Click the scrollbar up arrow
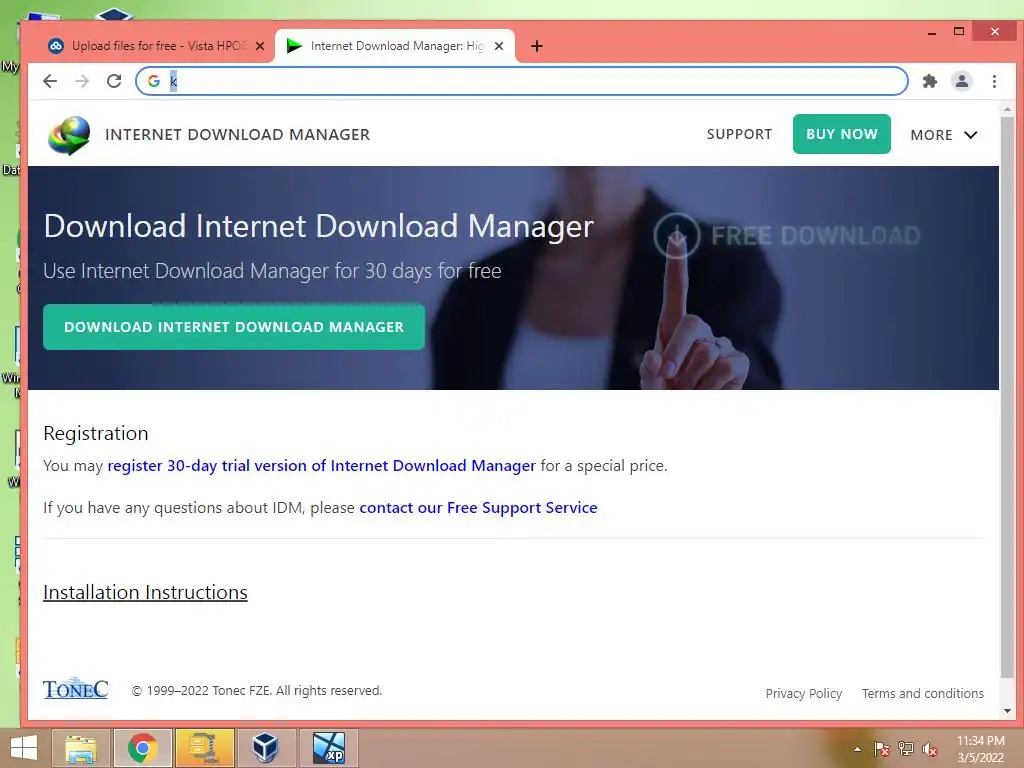The image size is (1024, 768). 1007,109
